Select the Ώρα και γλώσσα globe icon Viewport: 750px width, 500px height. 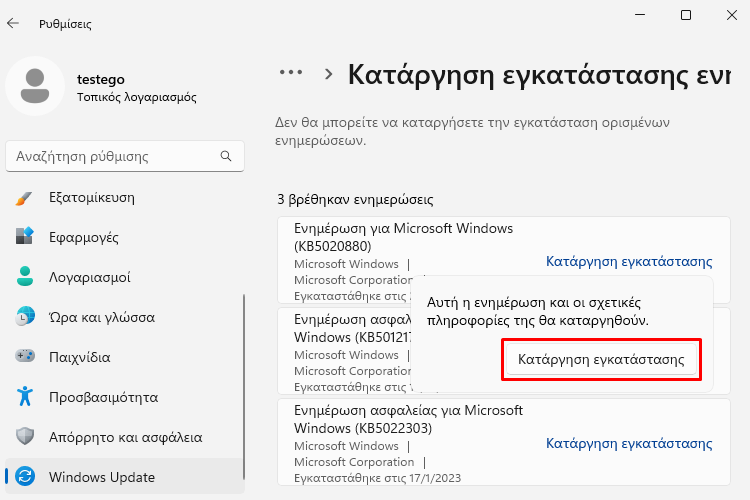[x=25, y=317]
